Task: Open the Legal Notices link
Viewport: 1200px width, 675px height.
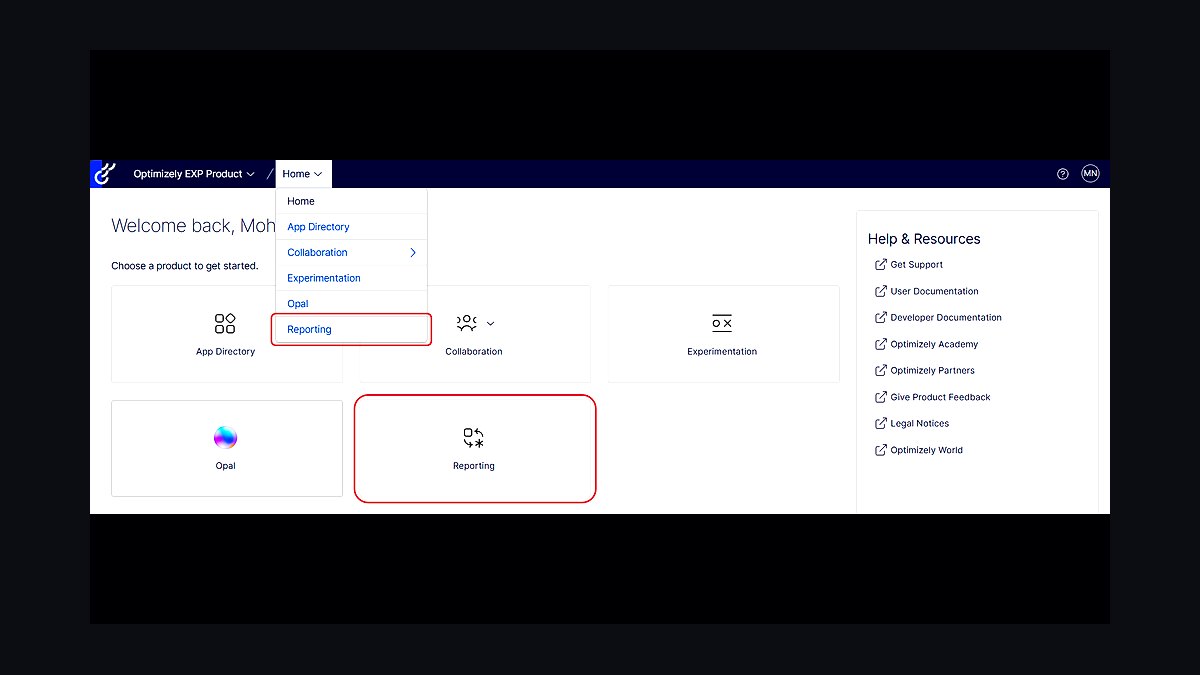Action: coord(920,424)
